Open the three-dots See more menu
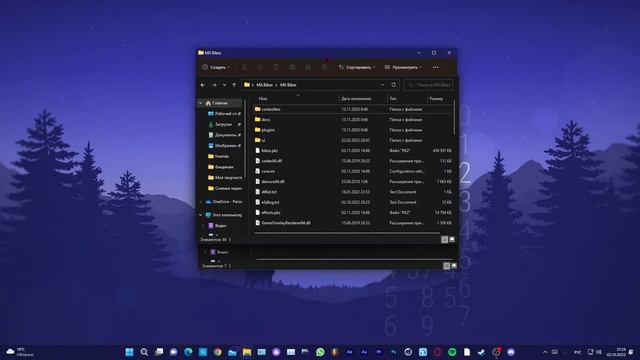640x360 pixels. [x=436, y=67]
